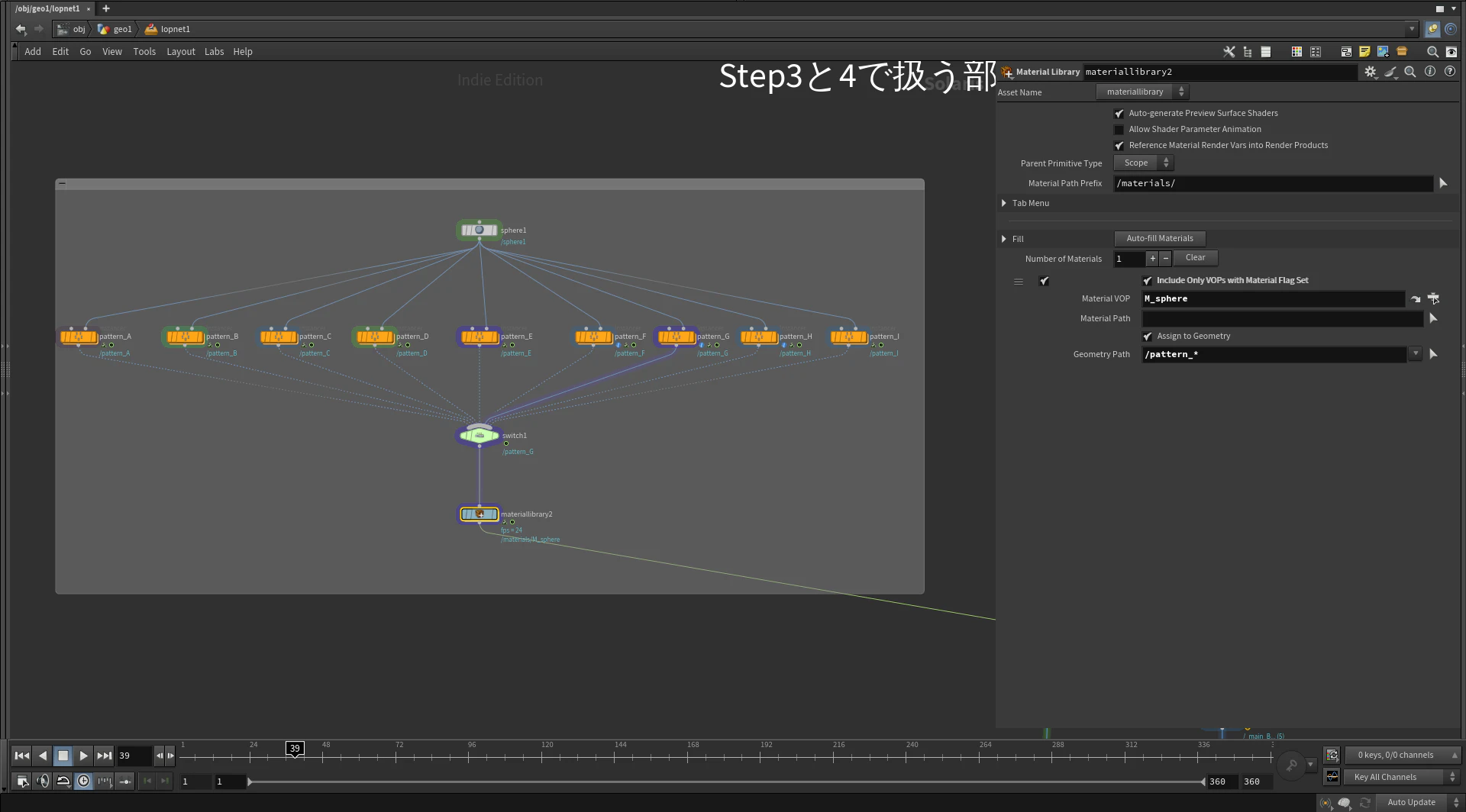Open the parameter gear menu
This screenshot has height=812, width=1466.
pyautogui.click(x=1371, y=72)
